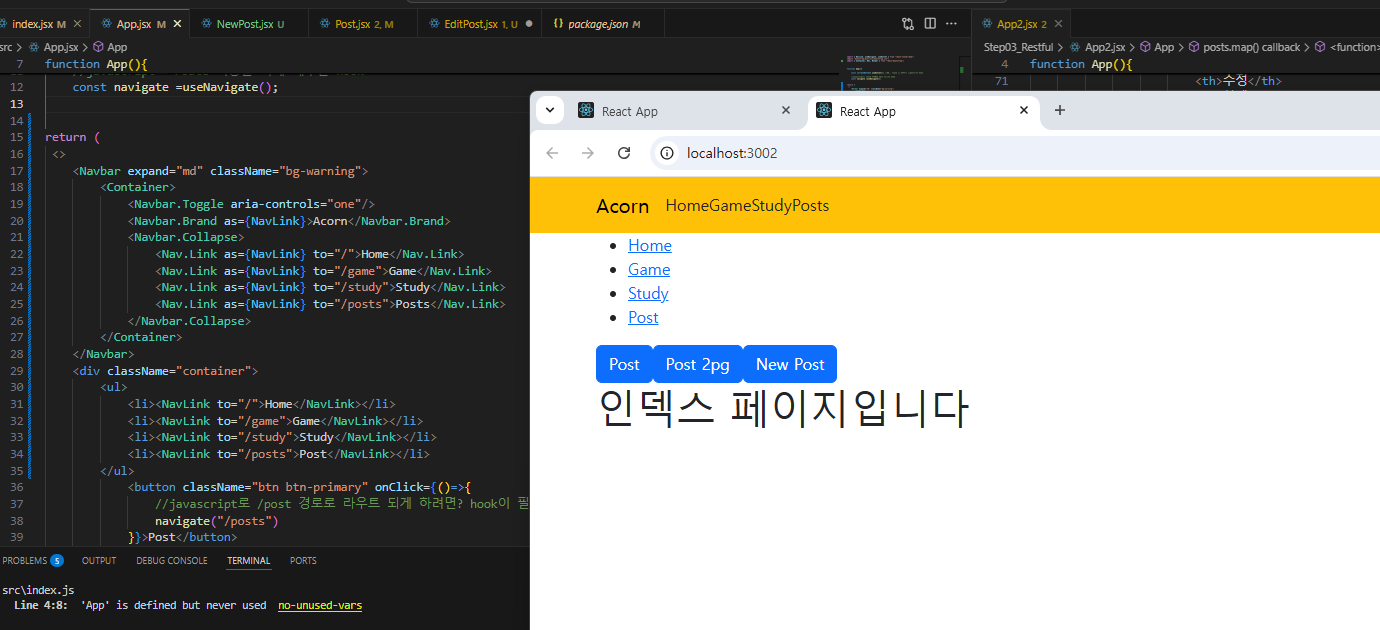Click the no-unused-vars link in the terminal

pyautogui.click(x=320, y=606)
